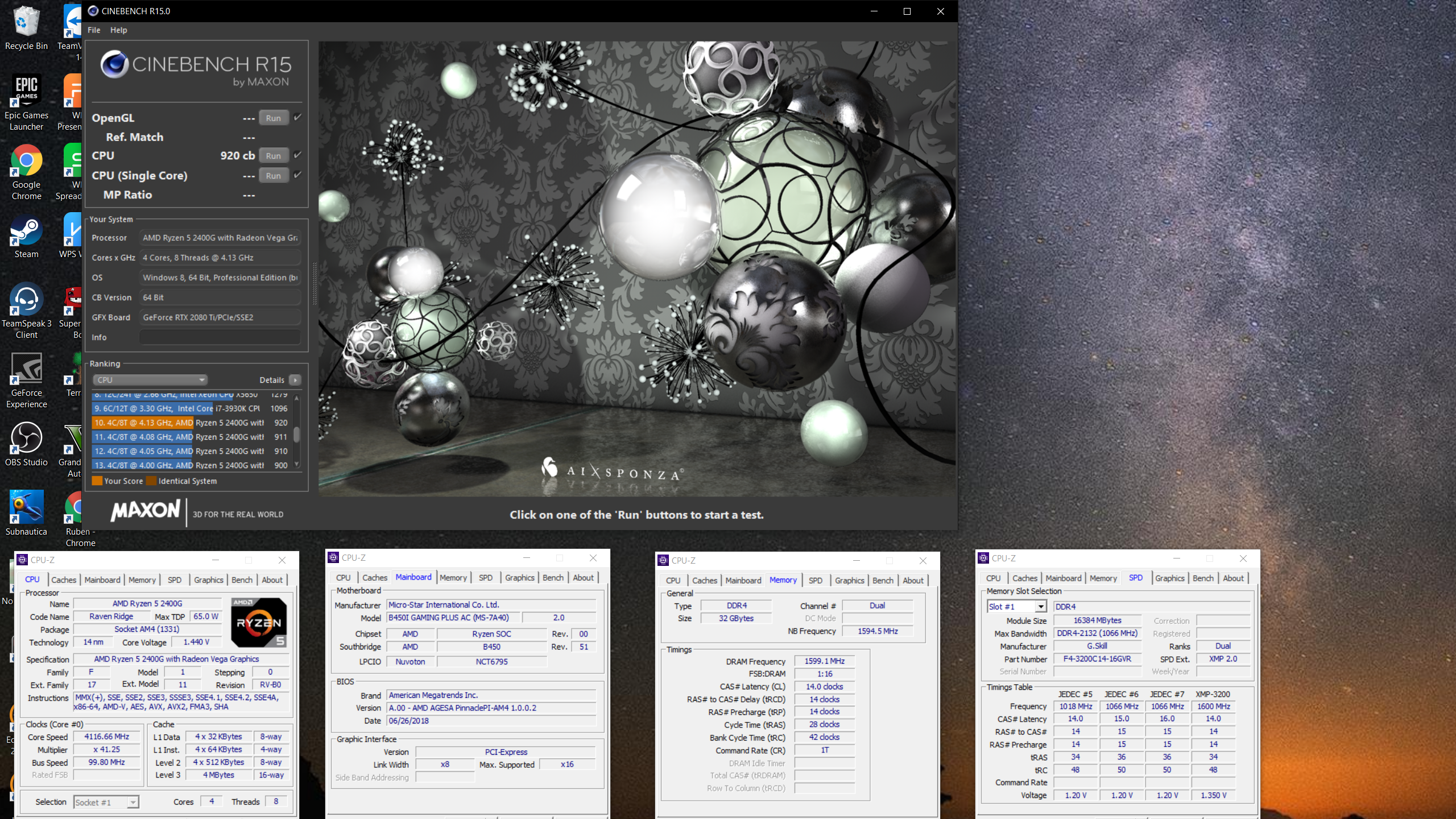
Task: Select ranking row 9 Intel Core i7-3930K
Action: (x=192, y=408)
